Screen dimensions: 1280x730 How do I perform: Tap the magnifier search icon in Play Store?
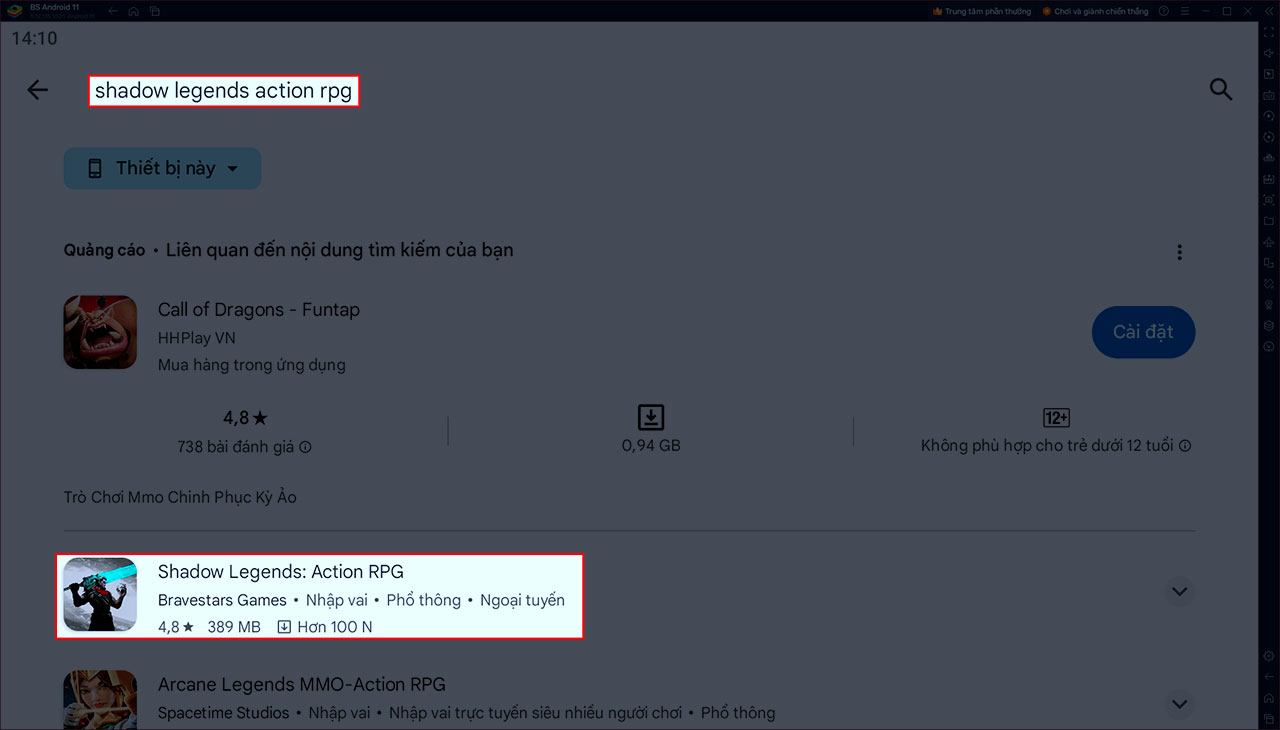[x=1220, y=89]
